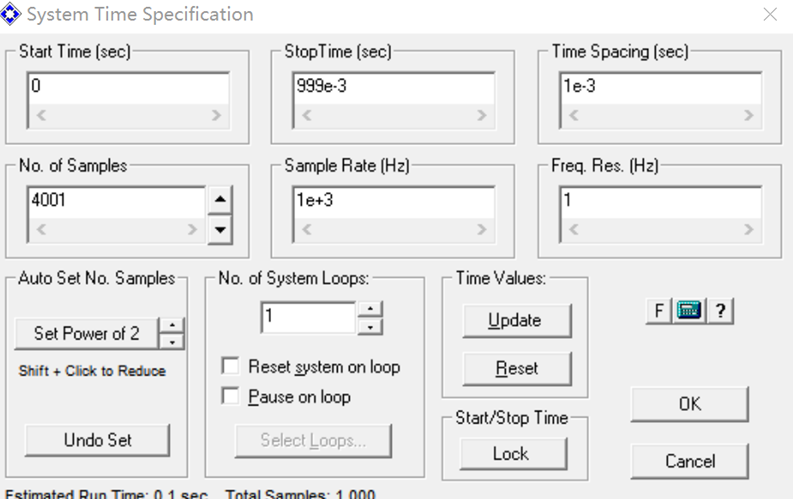Update the time values
This screenshot has height=499, width=793.
click(517, 320)
